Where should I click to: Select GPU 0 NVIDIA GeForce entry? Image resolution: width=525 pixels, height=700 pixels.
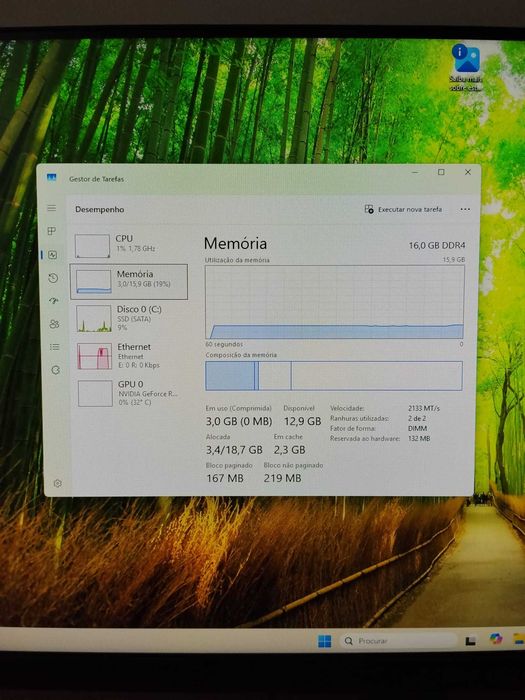pos(130,393)
